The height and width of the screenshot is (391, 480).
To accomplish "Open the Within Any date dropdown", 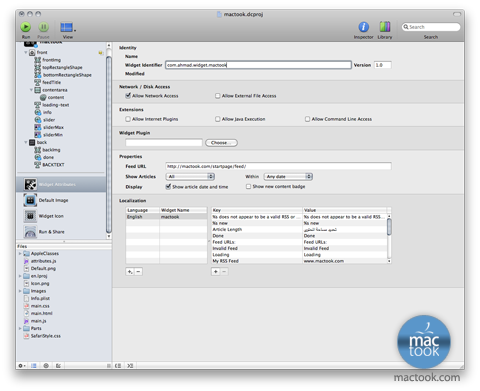I will tap(288, 176).
